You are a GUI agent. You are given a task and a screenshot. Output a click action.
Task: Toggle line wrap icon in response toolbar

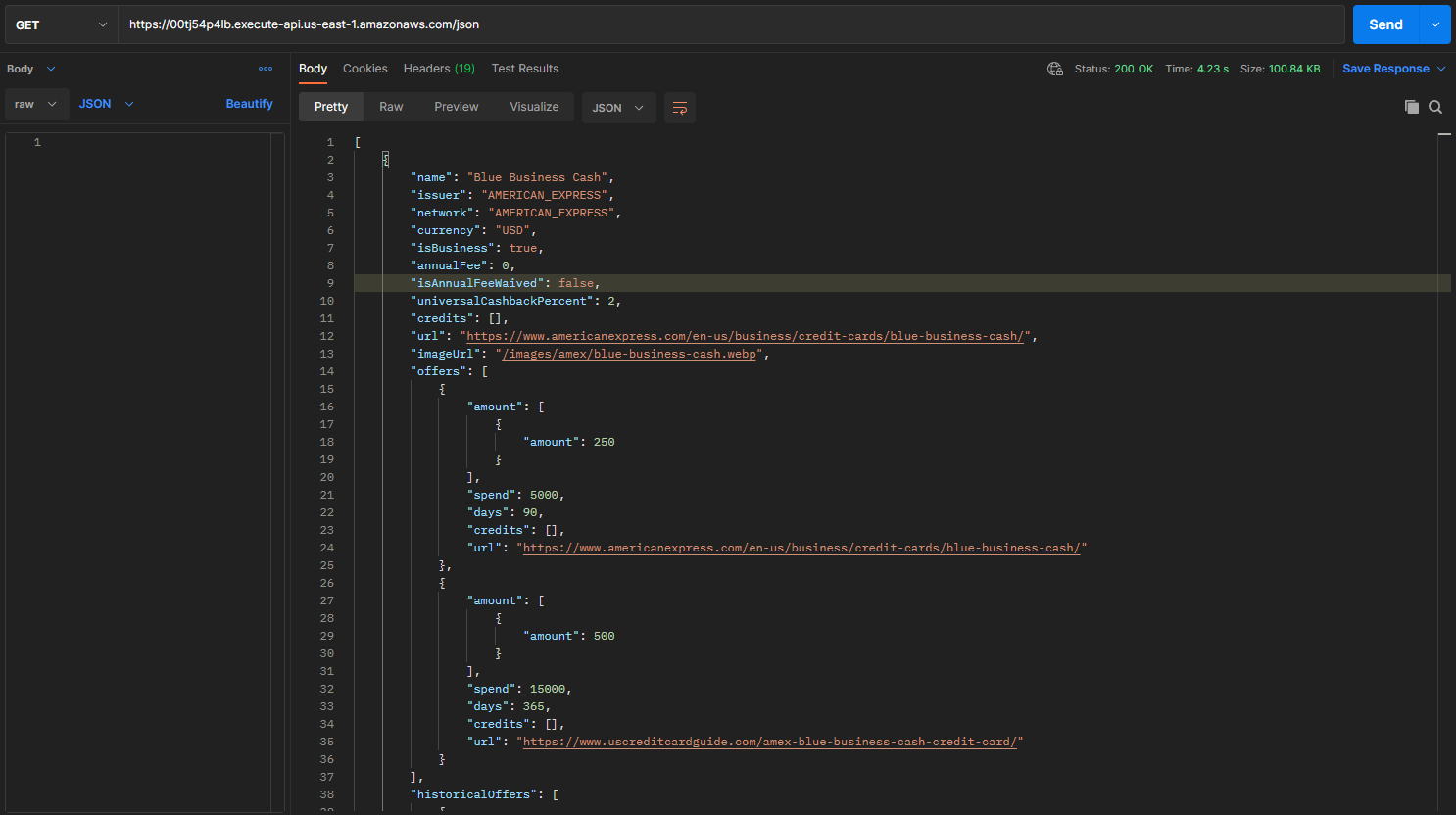click(680, 108)
